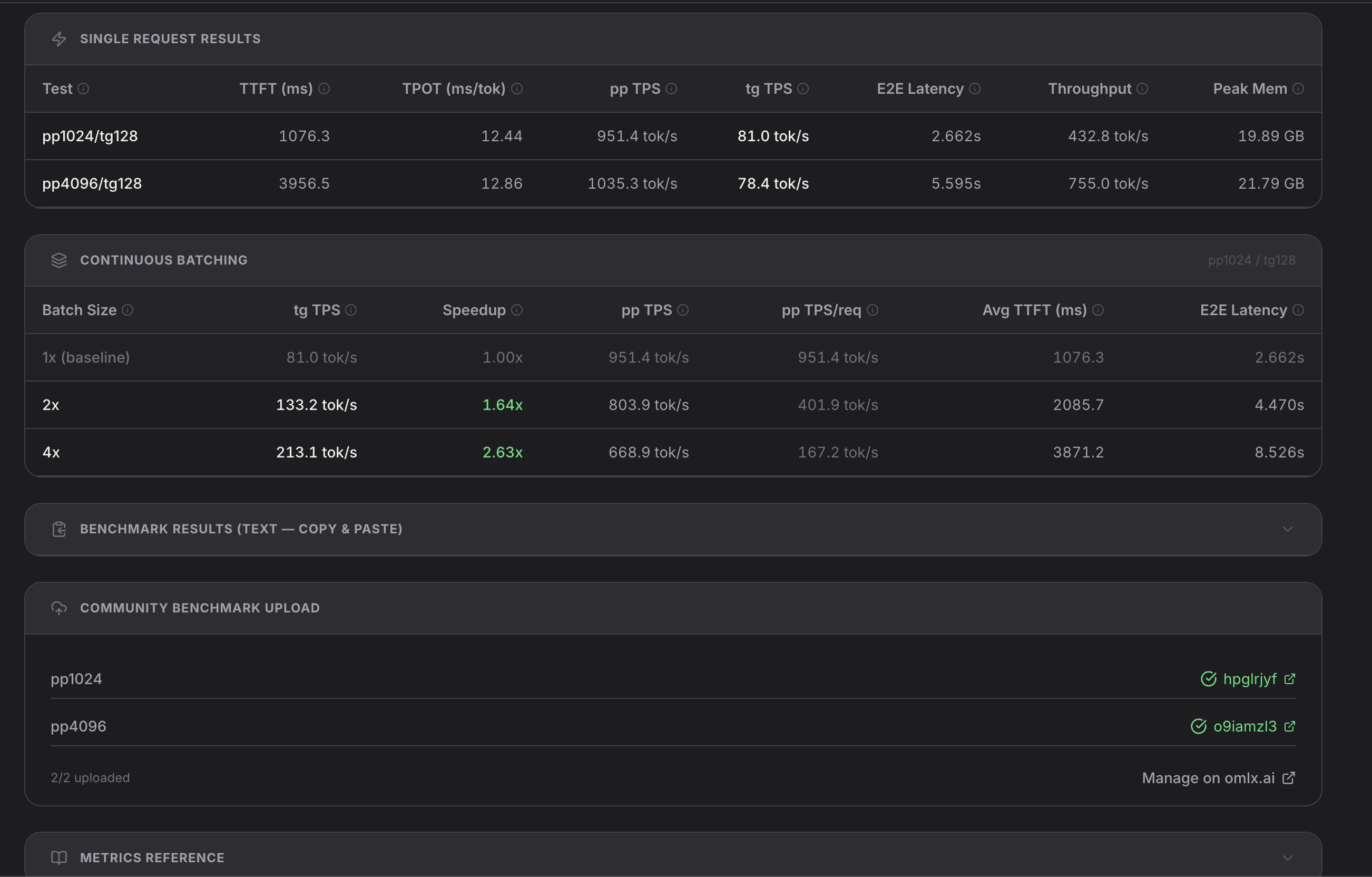
Task: Click external link icon after Manage on omlx.ai
Action: [1289, 778]
